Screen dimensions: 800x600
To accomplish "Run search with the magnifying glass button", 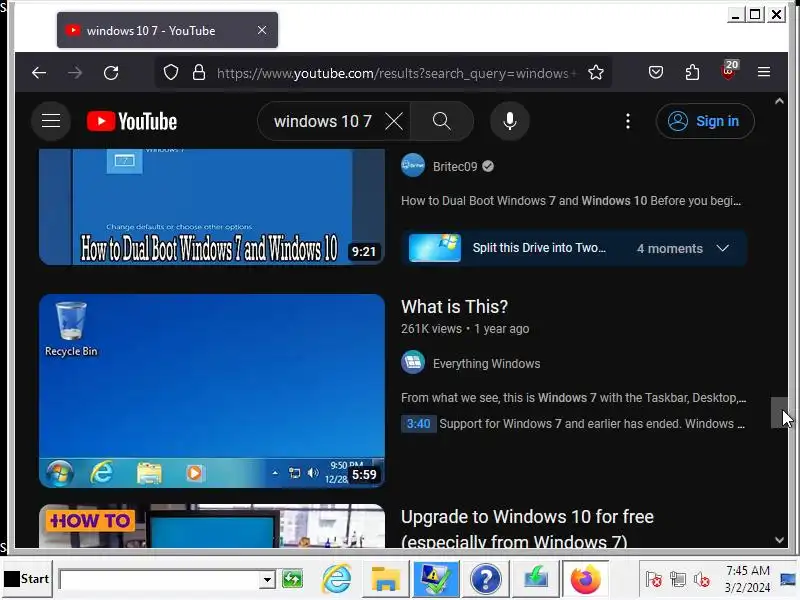I will point(441,121).
